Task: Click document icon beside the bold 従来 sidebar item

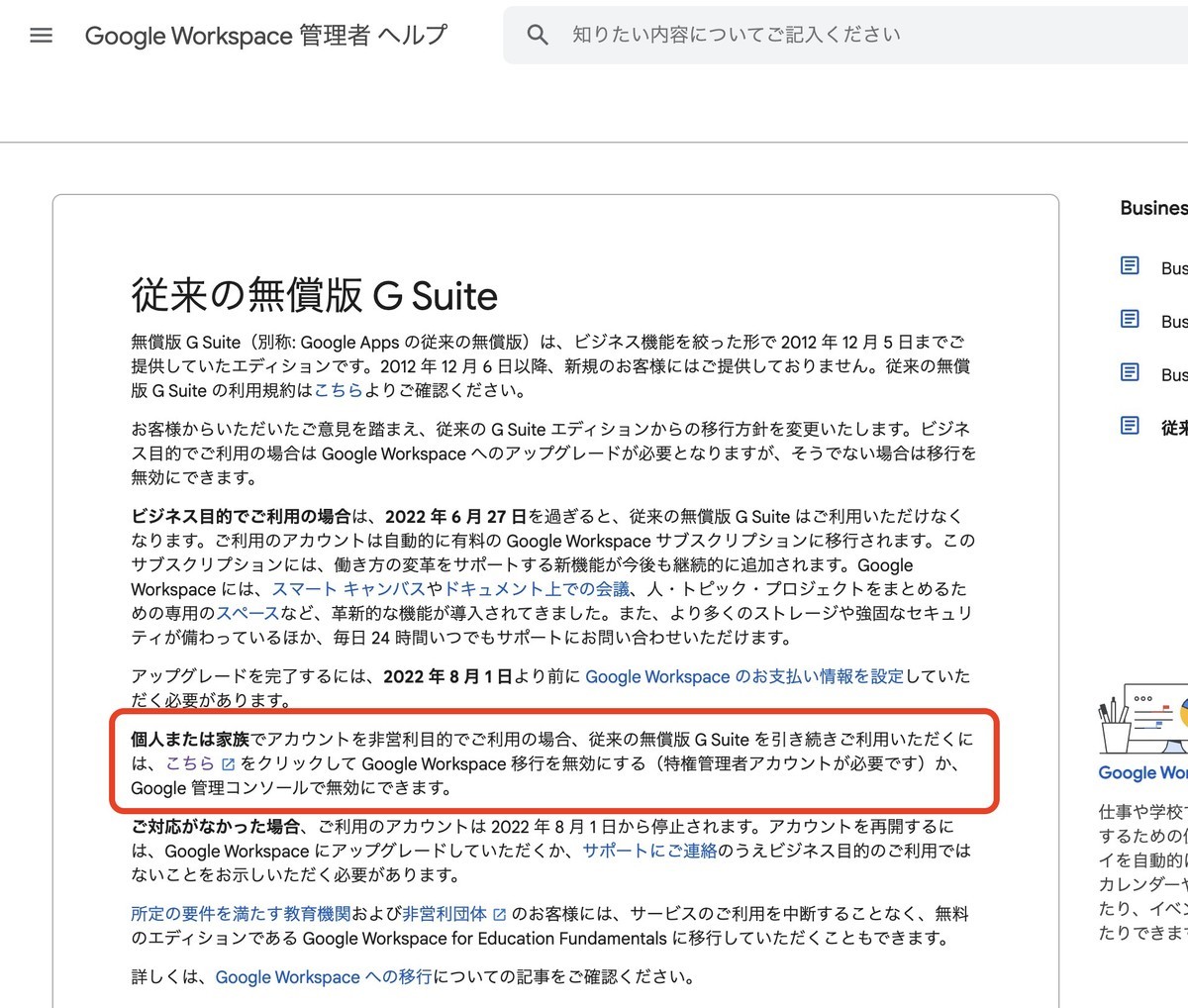Action: pos(1130,426)
